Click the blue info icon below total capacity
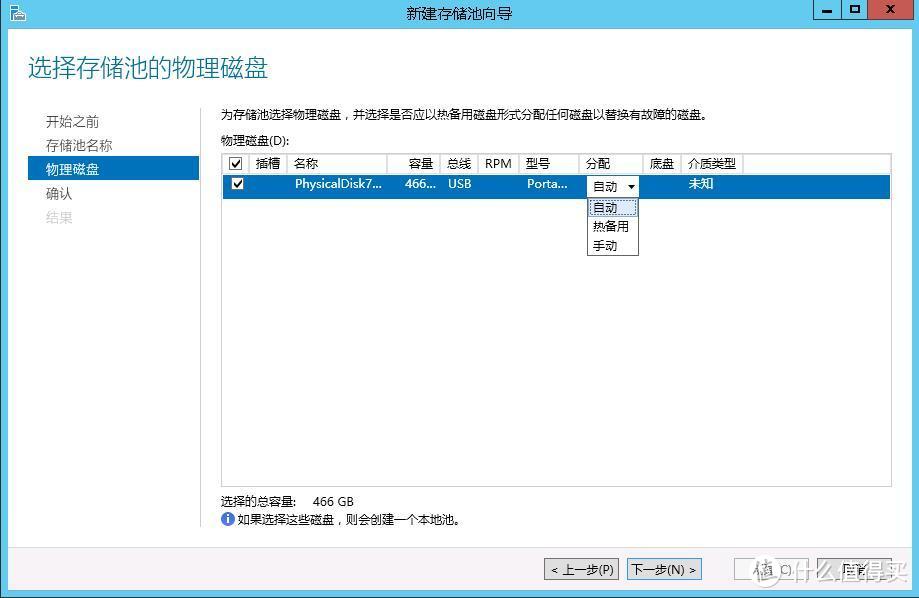 click(x=227, y=519)
